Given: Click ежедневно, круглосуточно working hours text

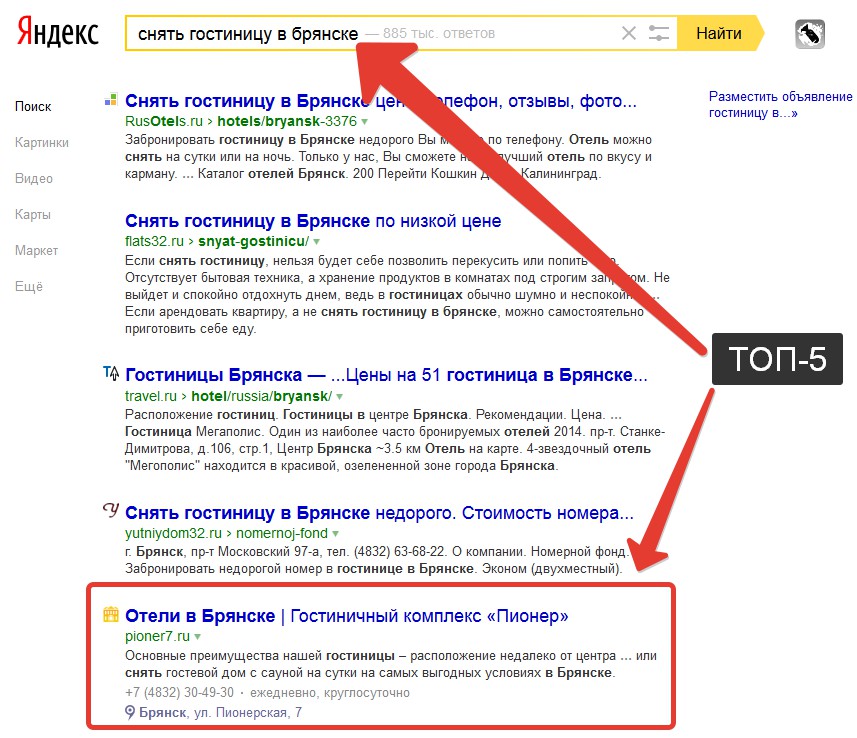Looking at the screenshot, I should 330,693.
